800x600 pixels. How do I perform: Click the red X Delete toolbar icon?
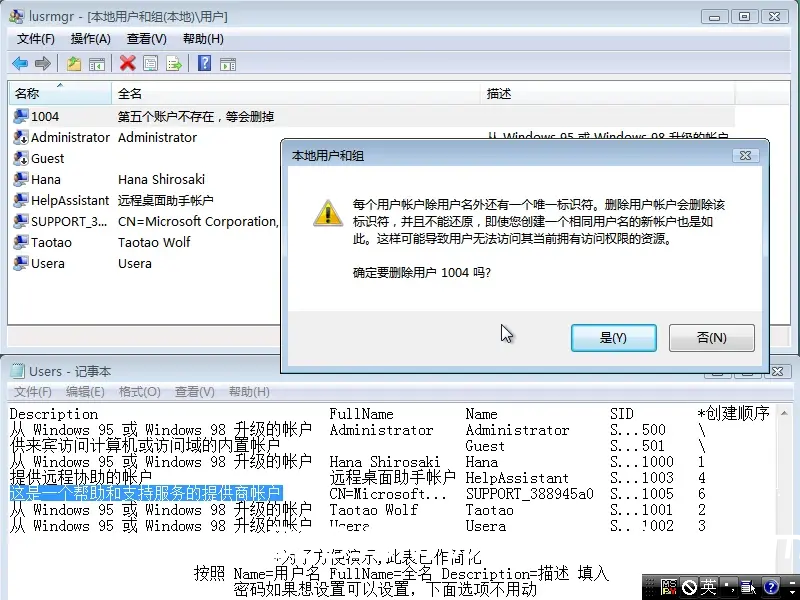tap(128, 63)
